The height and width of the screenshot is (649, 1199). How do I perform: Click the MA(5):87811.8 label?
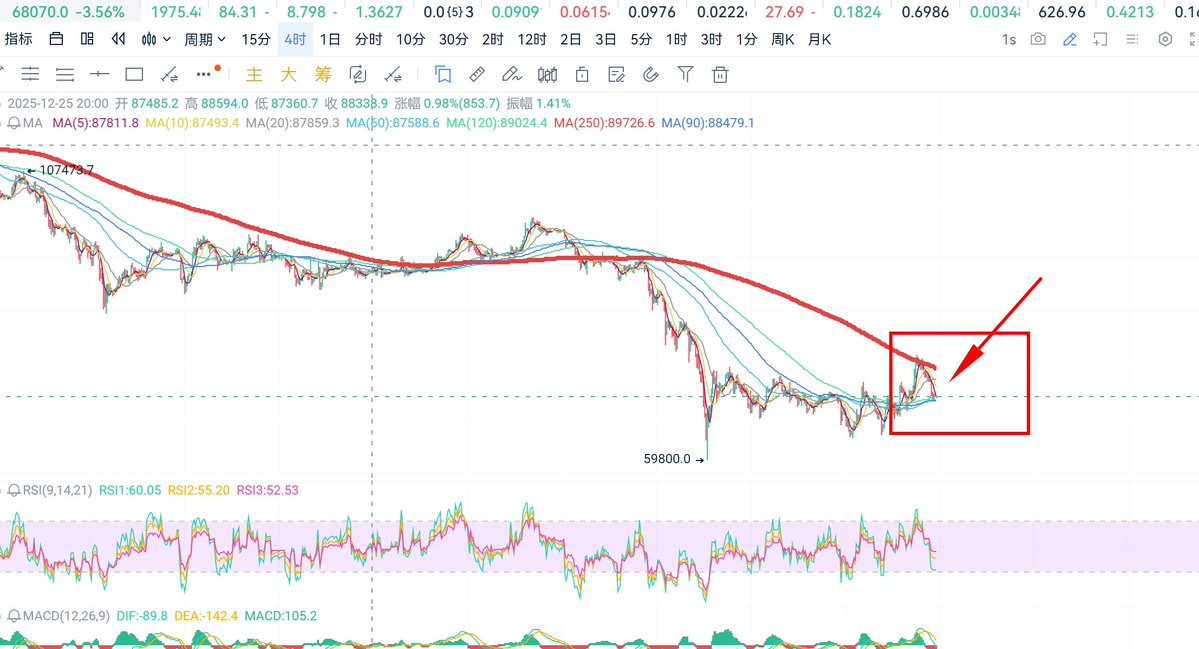click(96, 122)
